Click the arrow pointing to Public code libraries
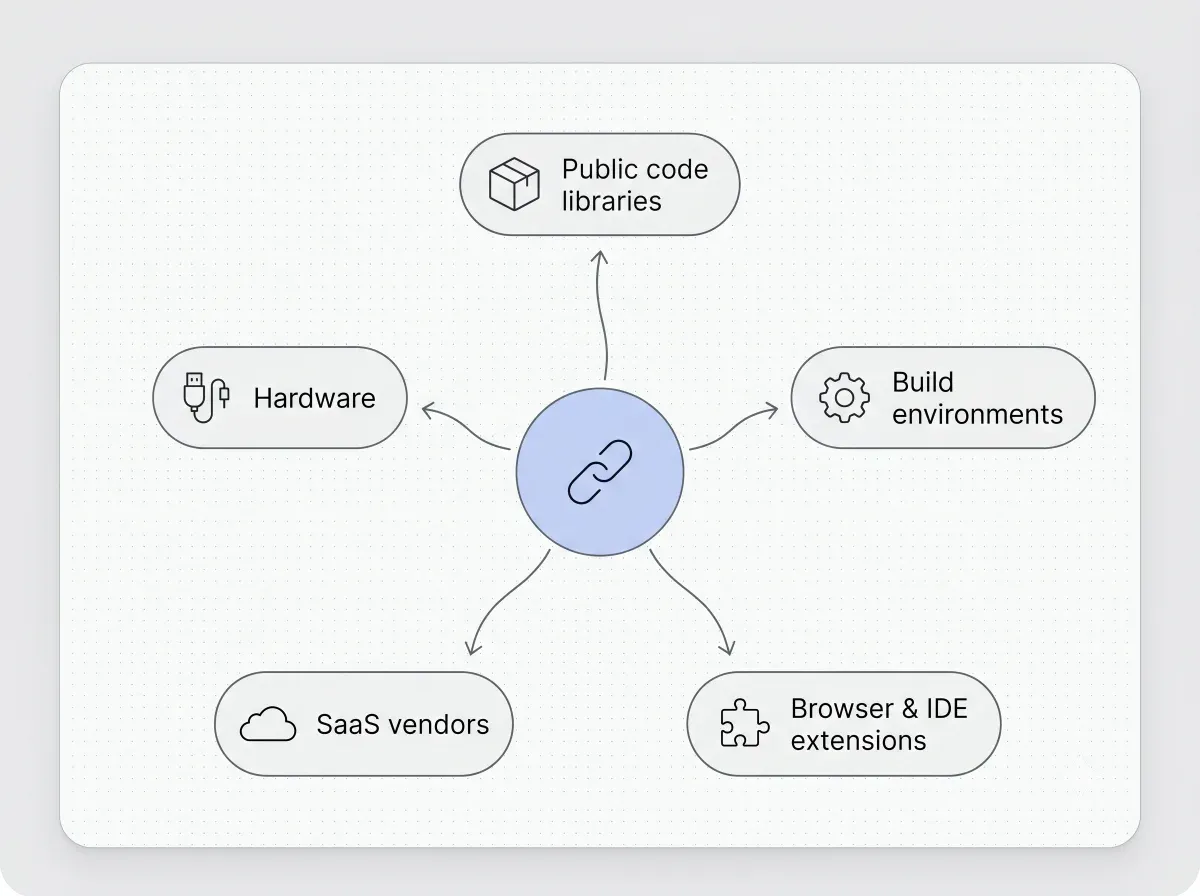The image size is (1200, 896). pyautogui.click(x=602, y=315)
